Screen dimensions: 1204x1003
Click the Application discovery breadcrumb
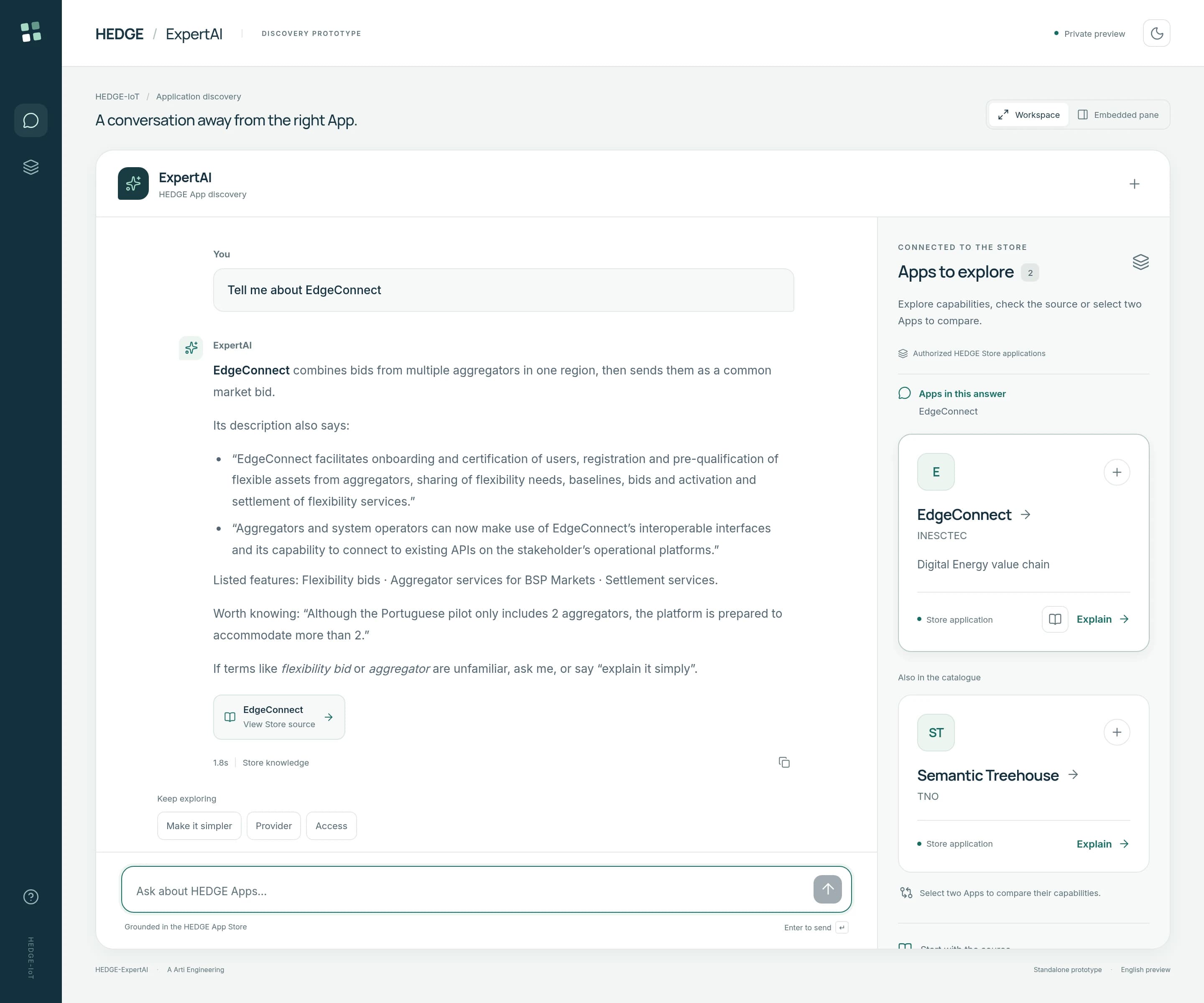point(199,96)
